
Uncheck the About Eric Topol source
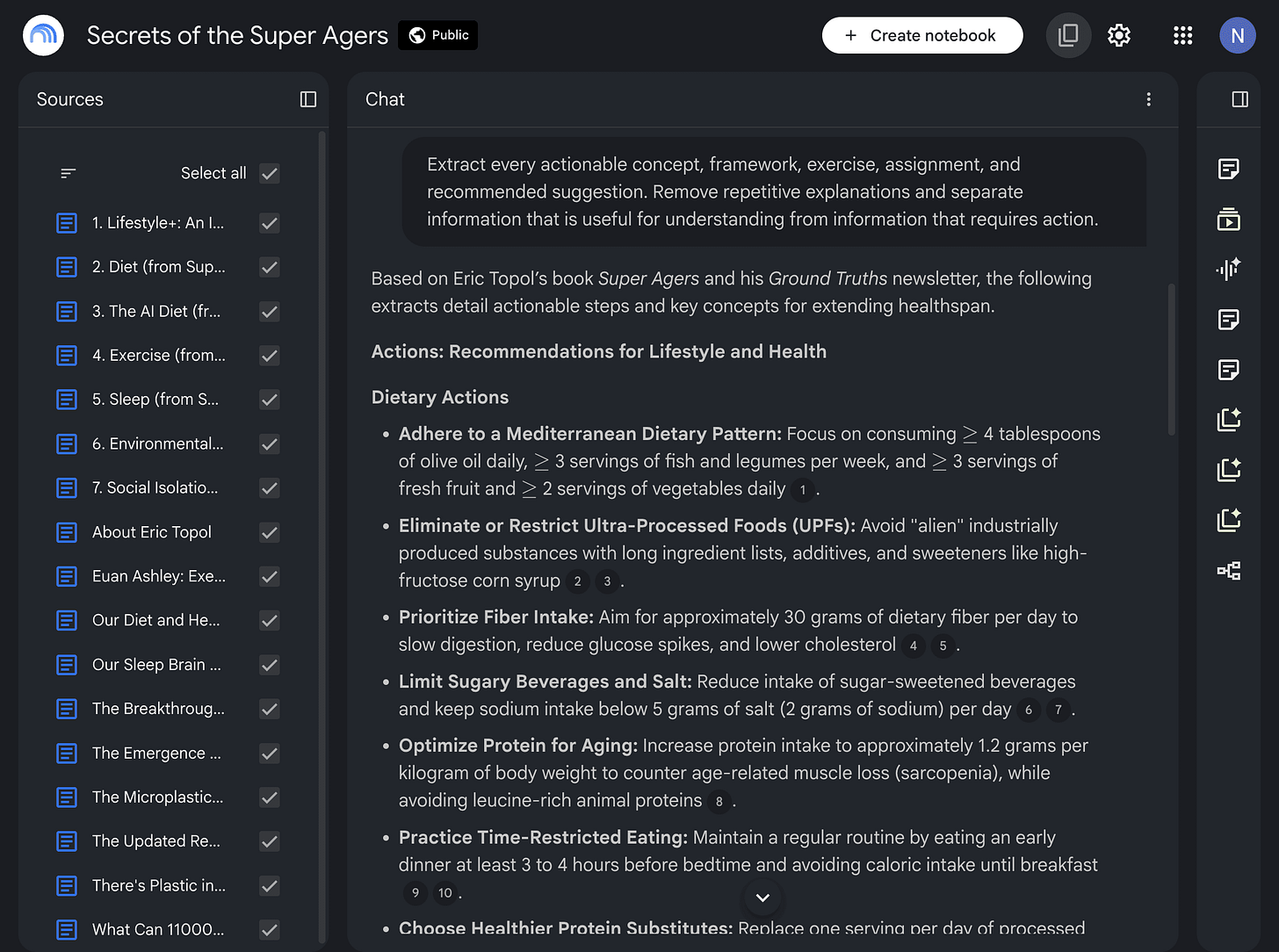click(270, 532)
